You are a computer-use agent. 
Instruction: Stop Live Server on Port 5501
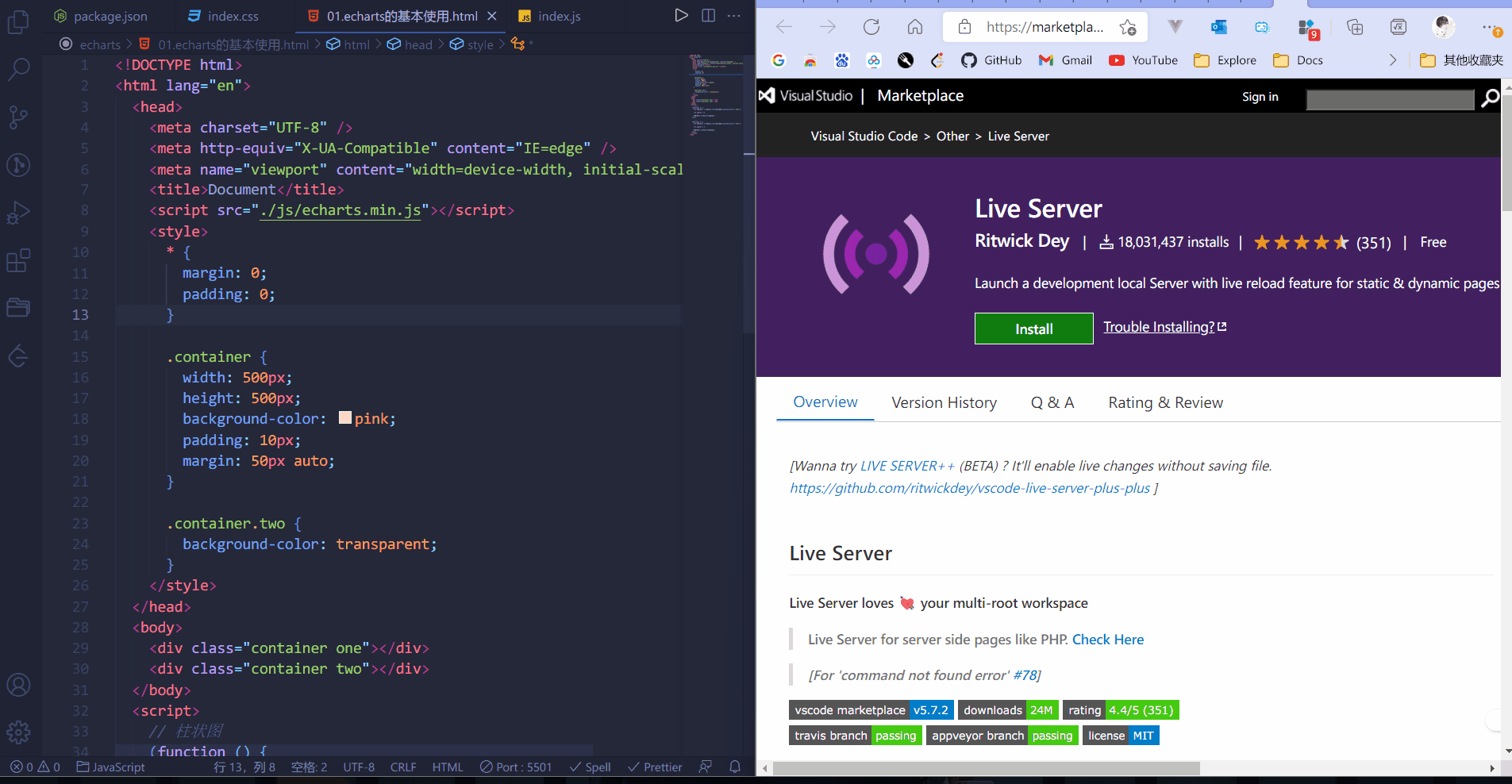coord(516,767)
